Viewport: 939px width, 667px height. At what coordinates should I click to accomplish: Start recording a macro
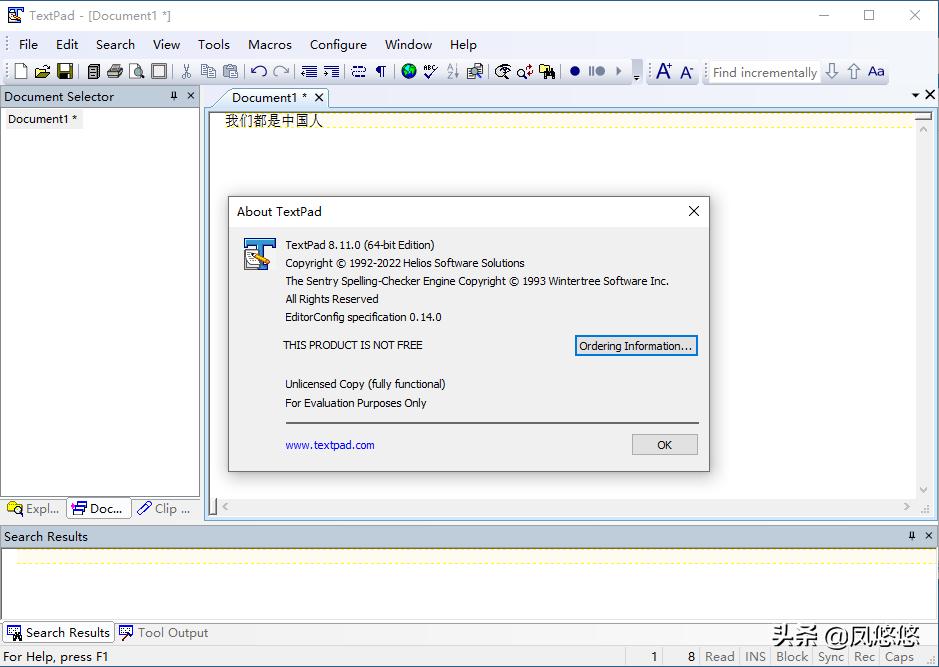point(575,71)
